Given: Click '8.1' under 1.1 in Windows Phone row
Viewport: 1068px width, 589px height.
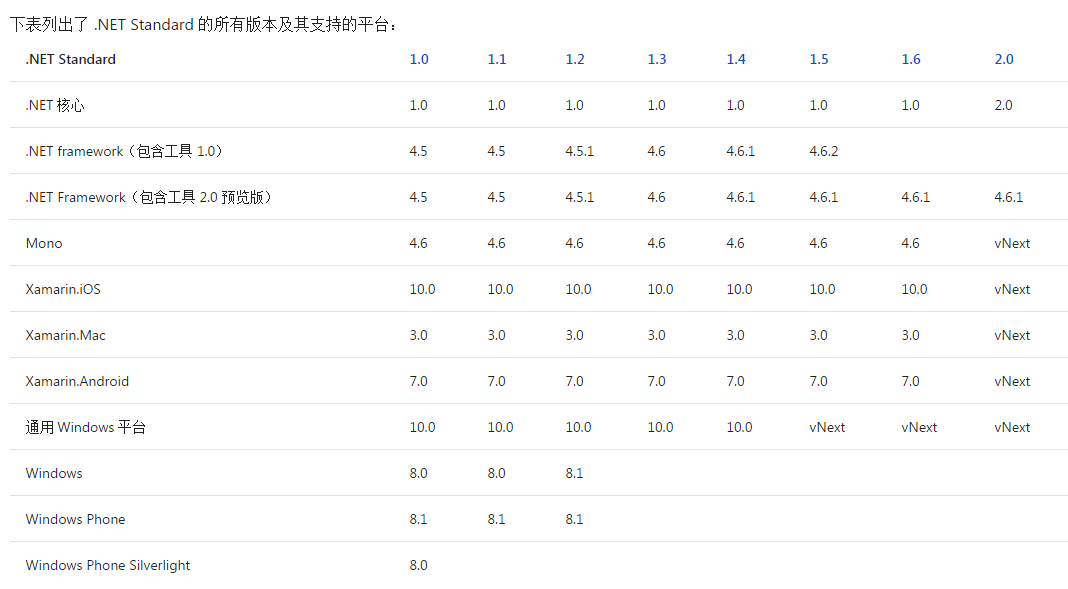Looking at the screenshot, I should [x=497, y=519].
